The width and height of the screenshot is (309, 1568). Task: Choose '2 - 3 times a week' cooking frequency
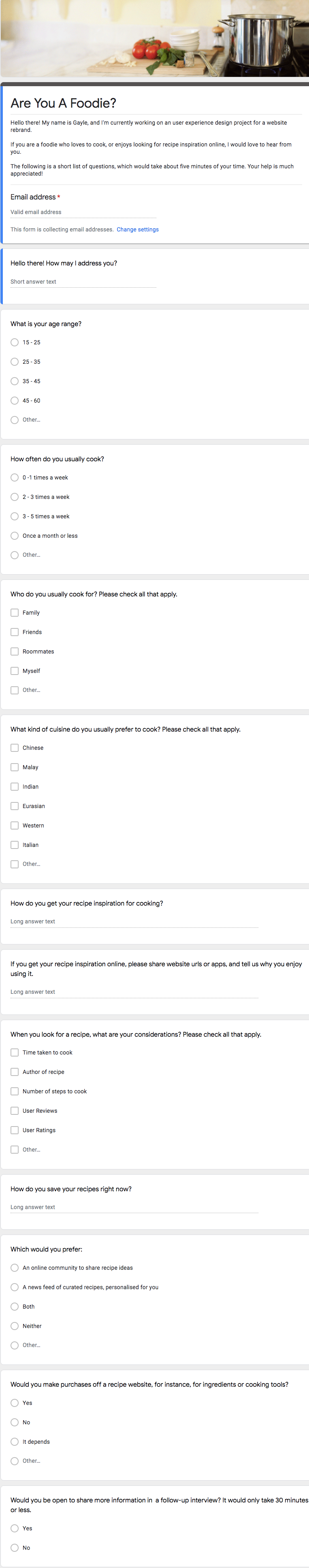coord(15,497)
